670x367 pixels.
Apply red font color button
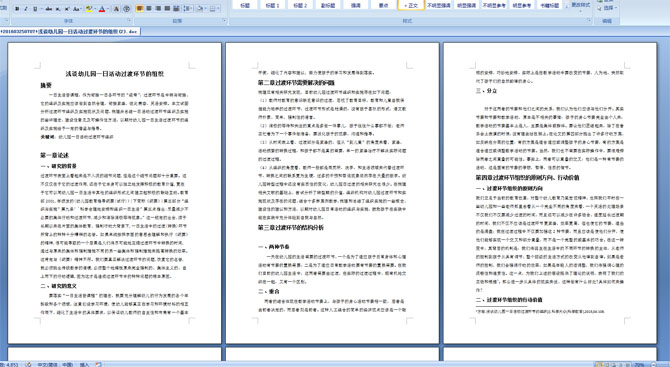point(102,9)
